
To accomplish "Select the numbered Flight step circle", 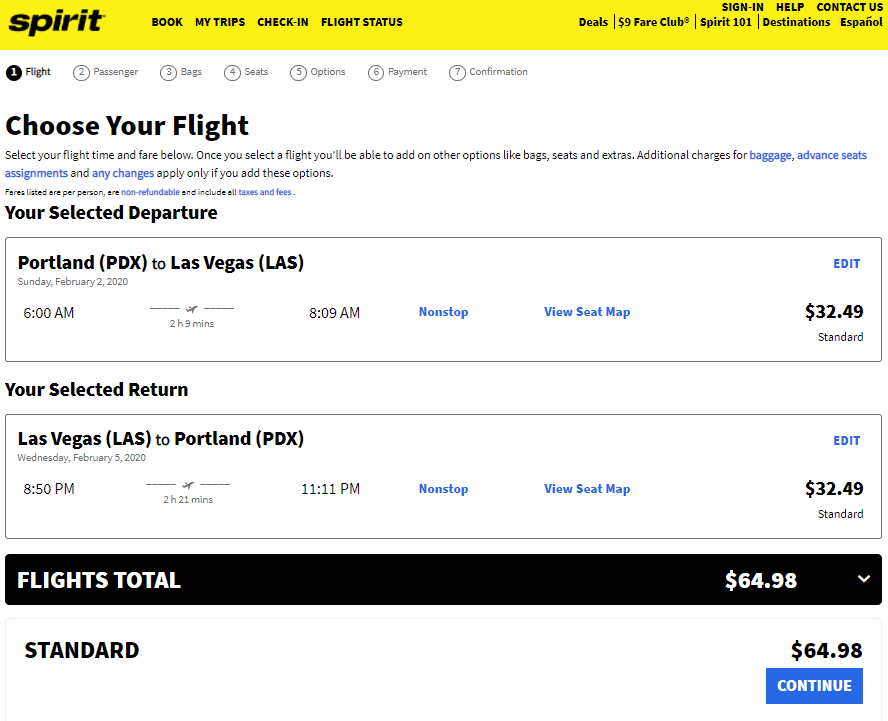I will coord(13,71).
